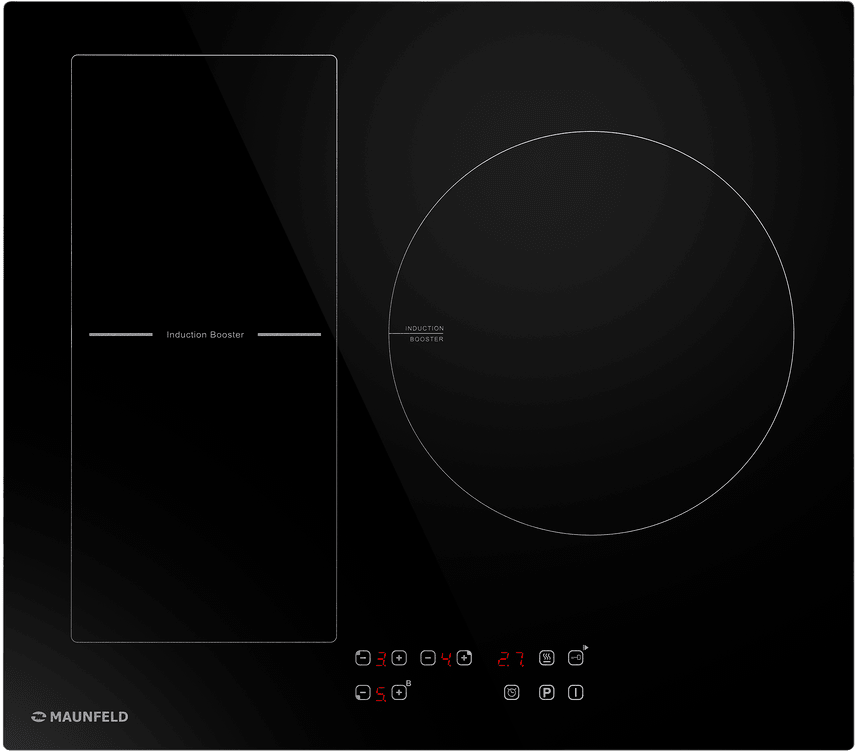This screenshot has width=855, height=751.
Task: Select the red level 3 display
Action: point(381,658)
